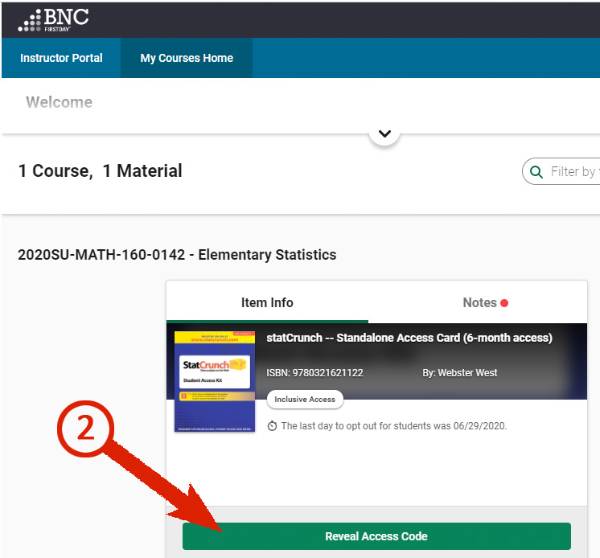Click the opt-out clock icon

[x=272, y=426]
